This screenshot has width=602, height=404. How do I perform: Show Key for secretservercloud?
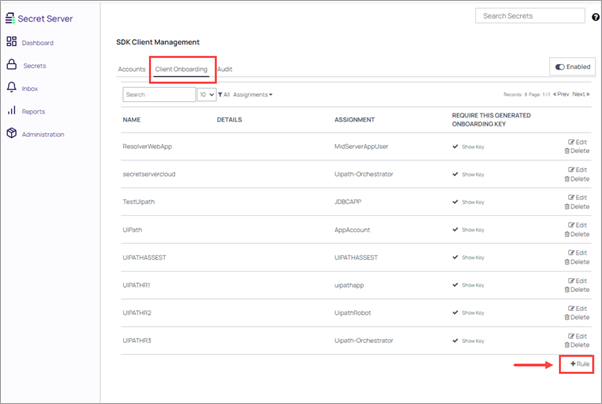pyautogui.click(x=473, y=174)
